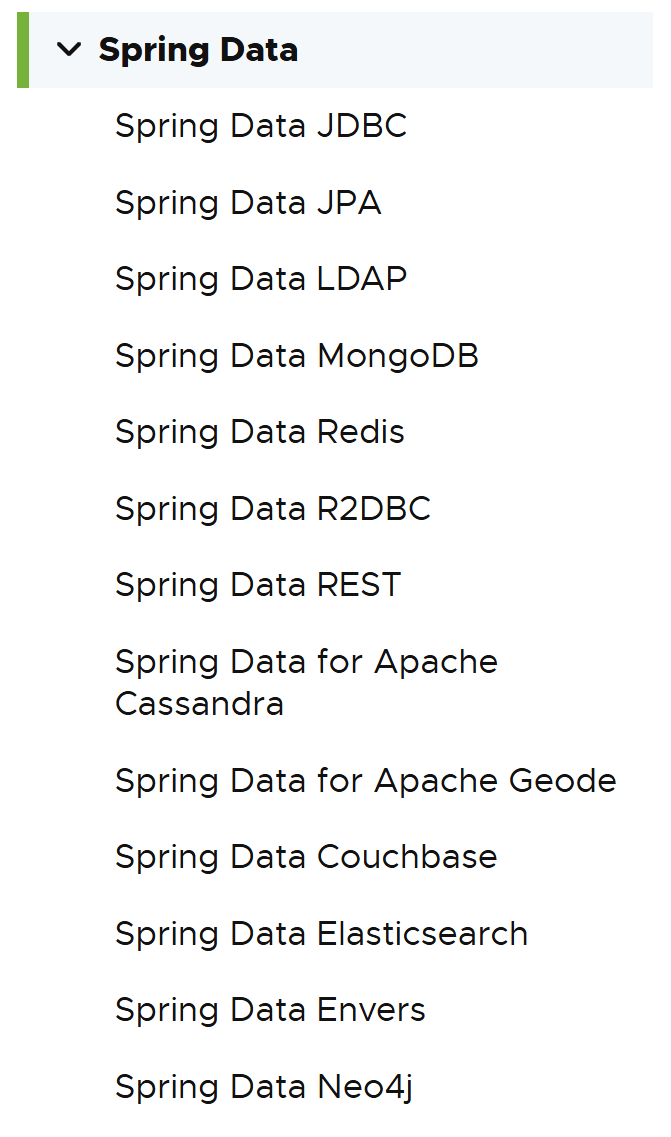Go to Spring Data Elasticsearch
This screenshot has width=671, height=1137.
[x=321, y=934]
